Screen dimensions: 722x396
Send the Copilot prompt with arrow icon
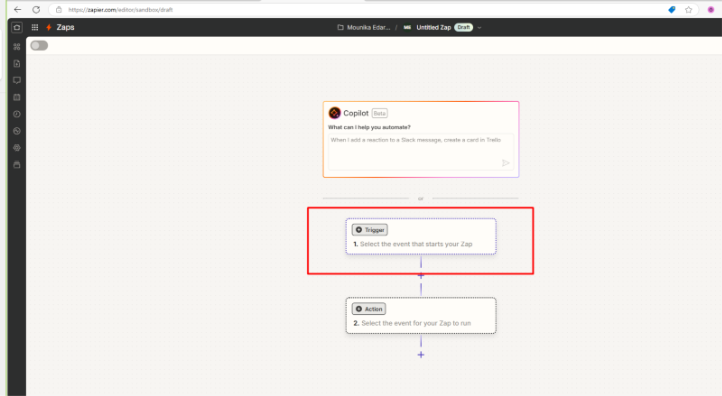[506, 163]
